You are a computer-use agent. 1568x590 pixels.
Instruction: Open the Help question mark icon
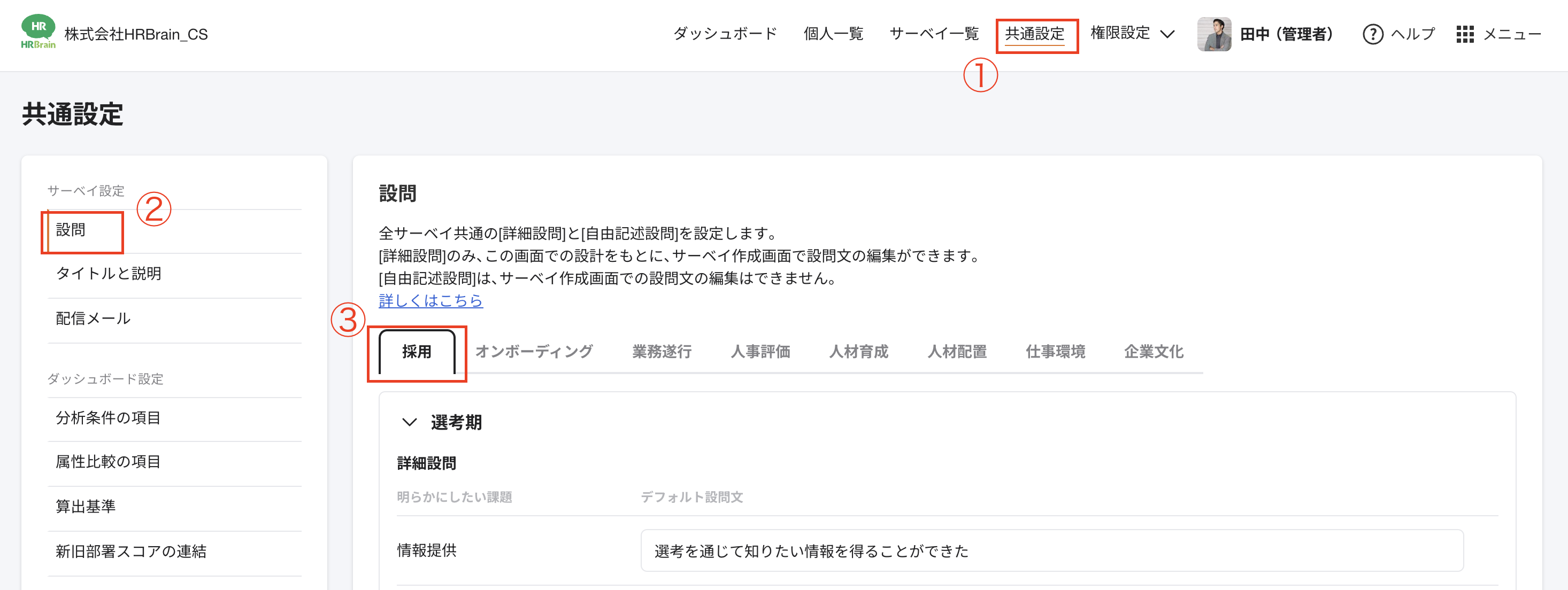point(1374,35)
